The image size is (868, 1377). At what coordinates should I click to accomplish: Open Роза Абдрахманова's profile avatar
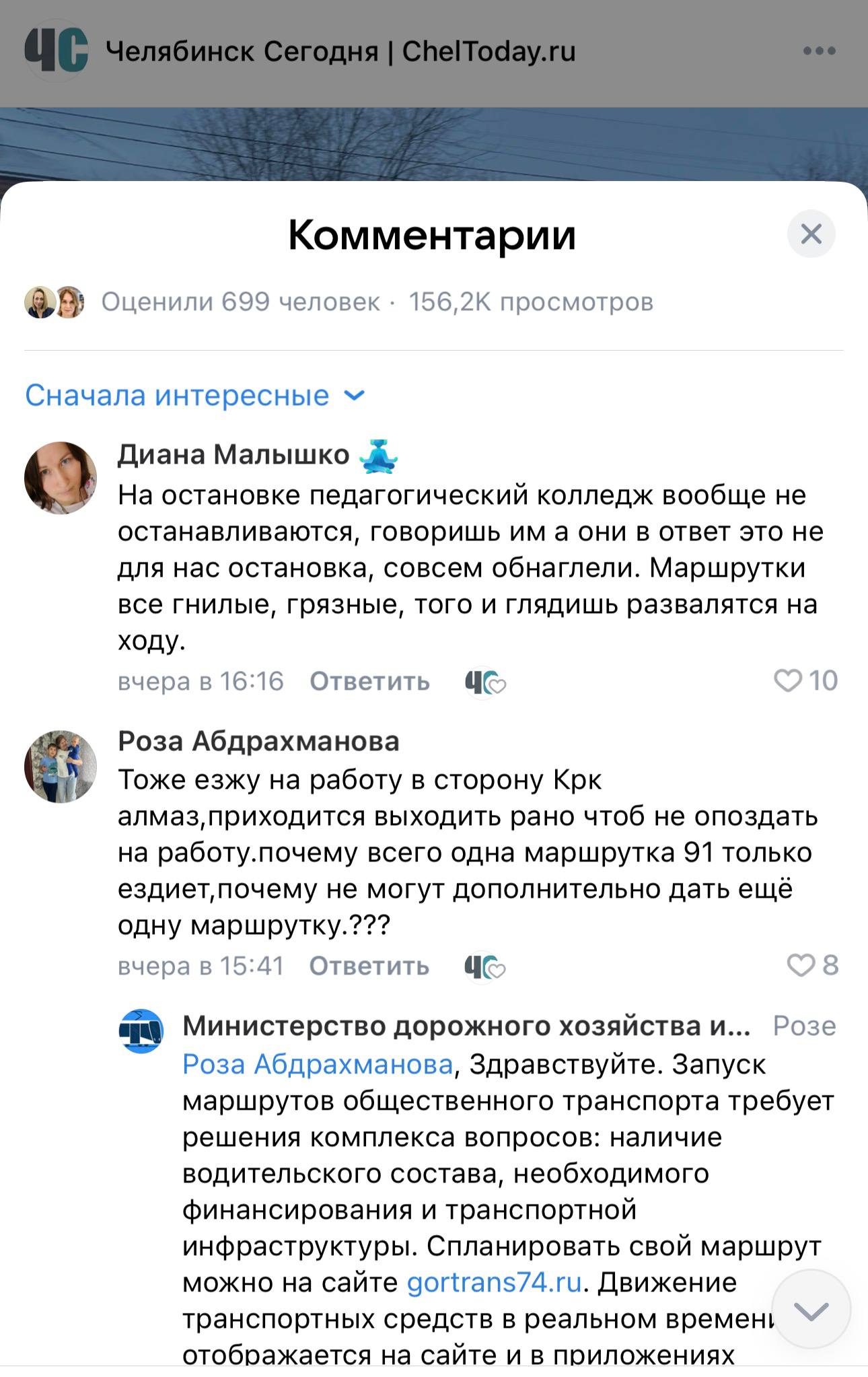pos(61,766)
